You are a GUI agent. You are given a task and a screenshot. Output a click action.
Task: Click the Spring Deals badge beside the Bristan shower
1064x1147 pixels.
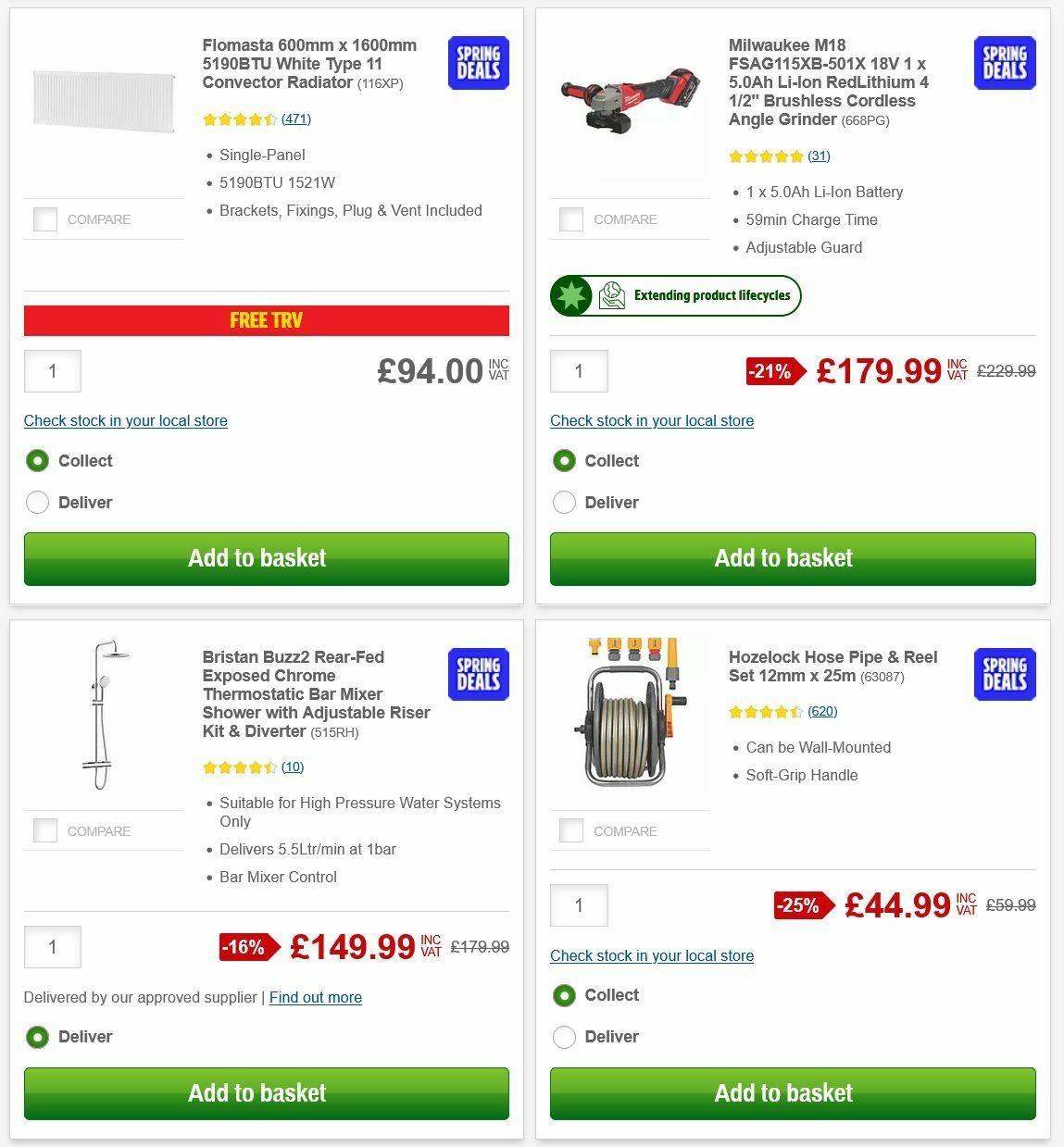pos(478,674)
